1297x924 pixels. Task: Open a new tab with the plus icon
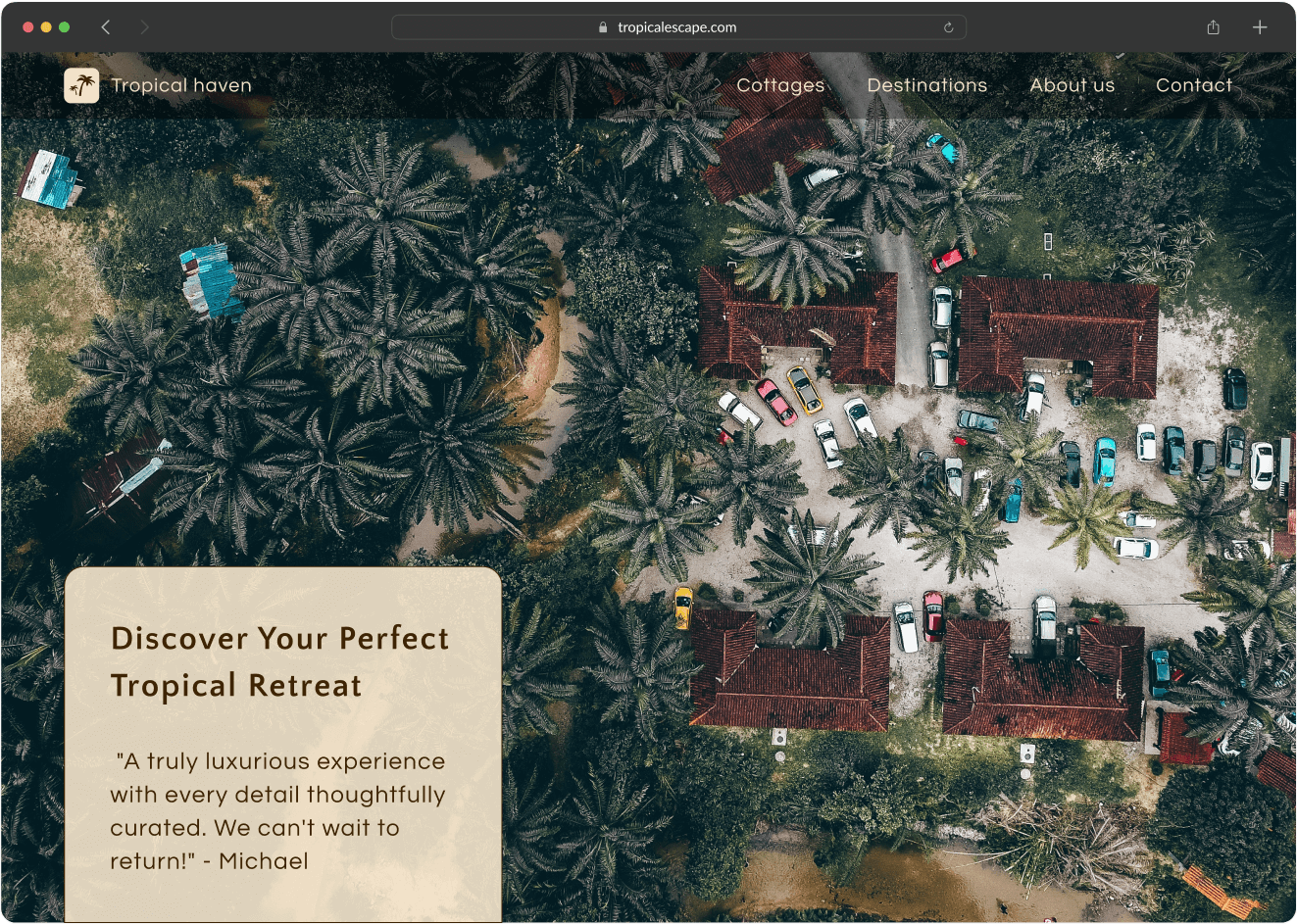click(1260, 27)
